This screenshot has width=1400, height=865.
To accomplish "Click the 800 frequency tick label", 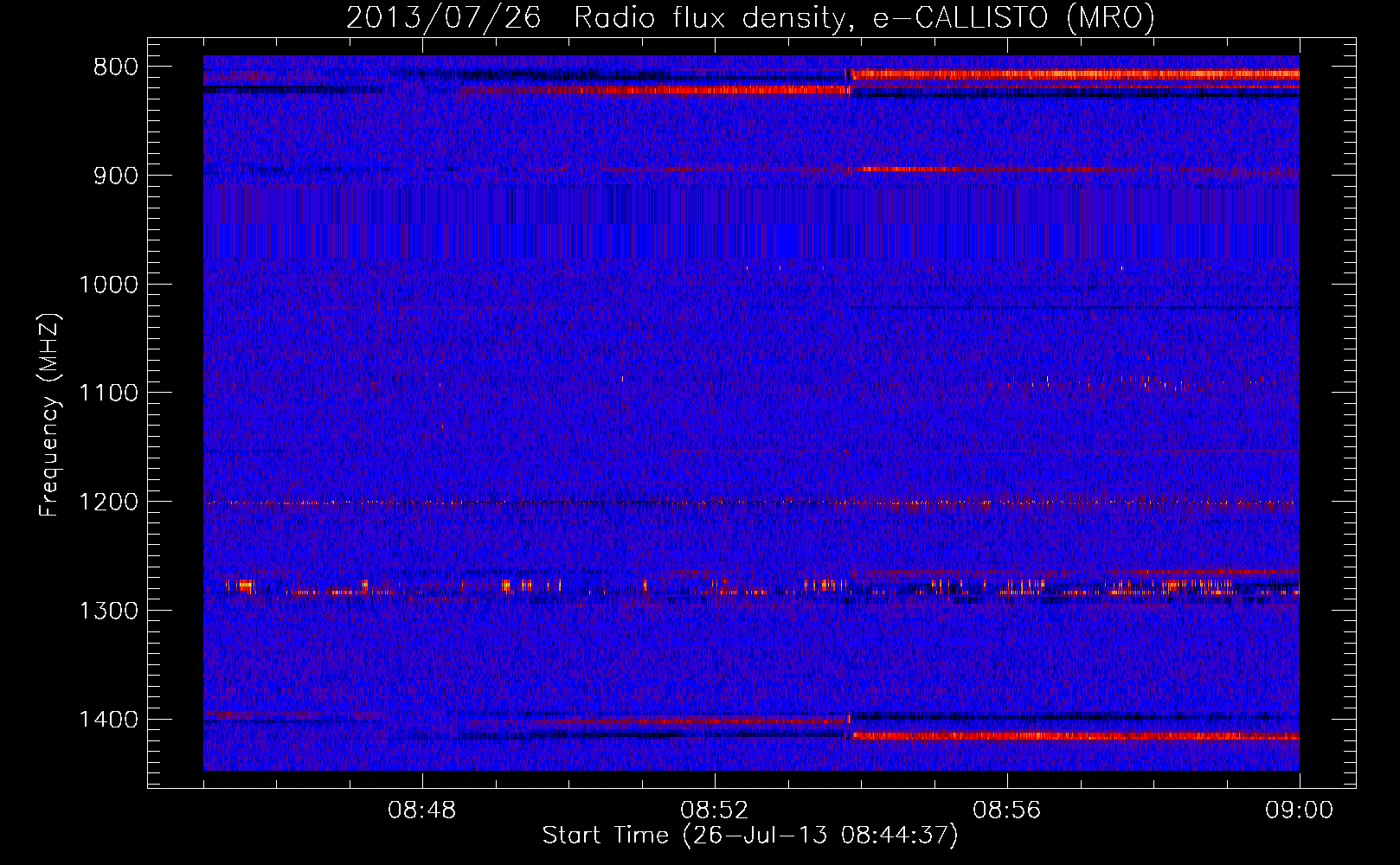I will [115, 67].
